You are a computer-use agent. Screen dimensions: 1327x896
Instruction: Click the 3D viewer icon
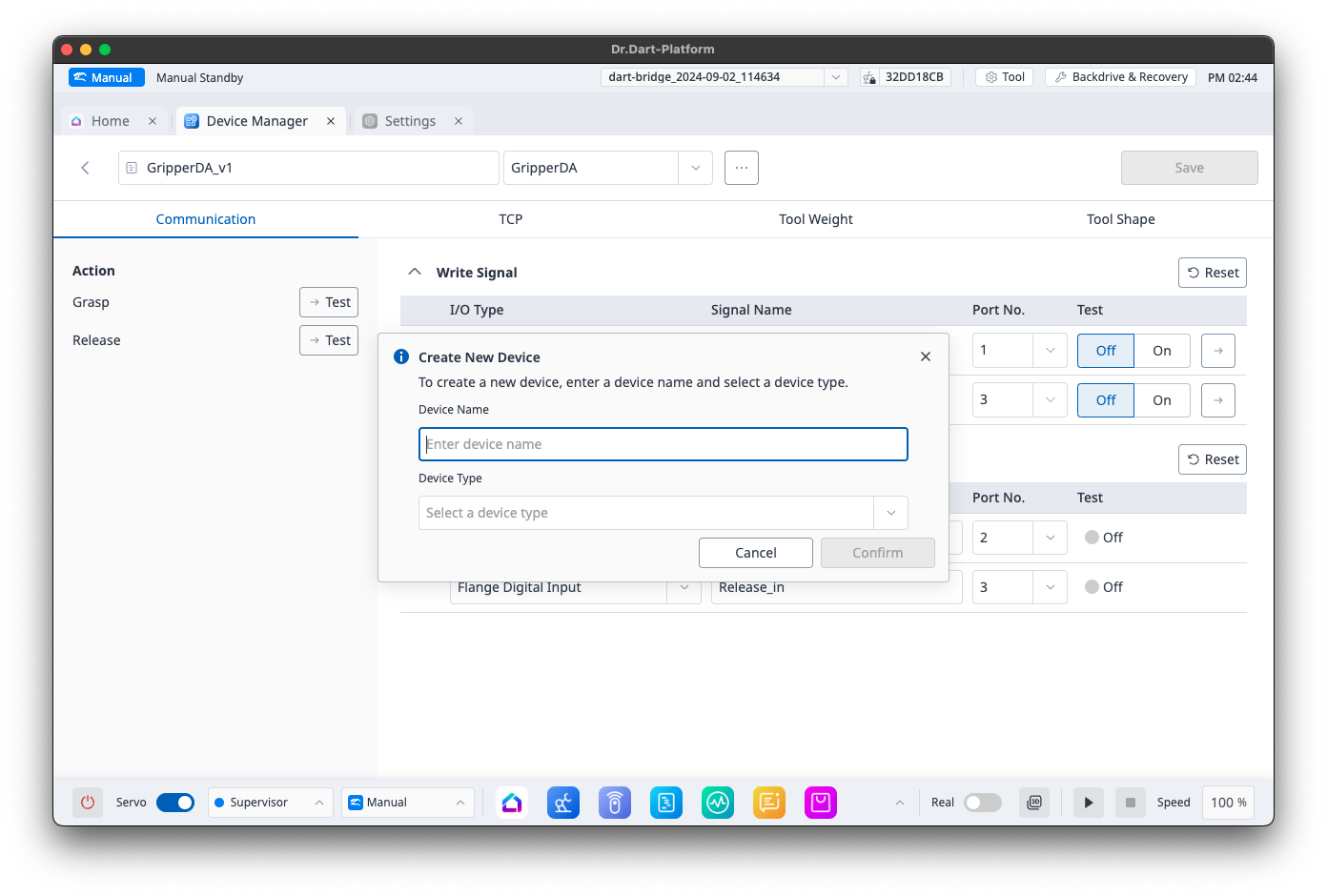1034,803
